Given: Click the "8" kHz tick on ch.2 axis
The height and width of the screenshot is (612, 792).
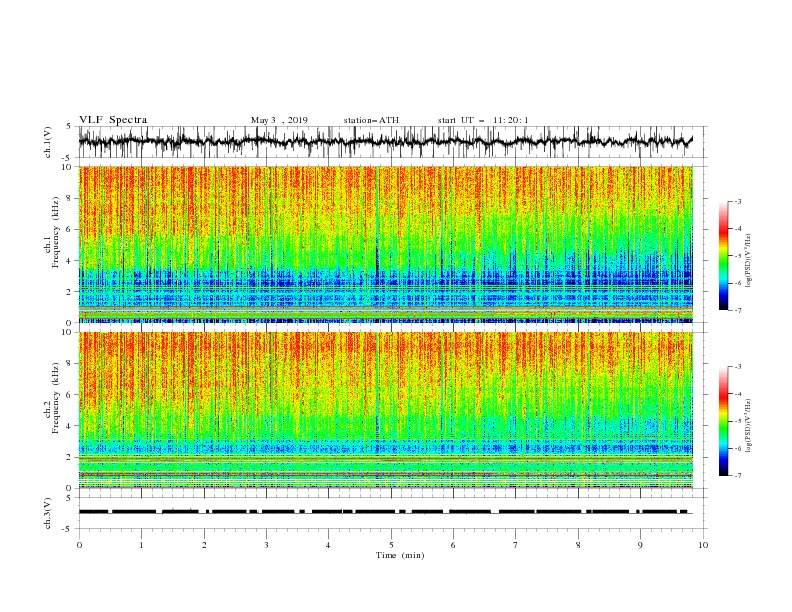Looking at the screenshot, I should (x=70, y=364).
